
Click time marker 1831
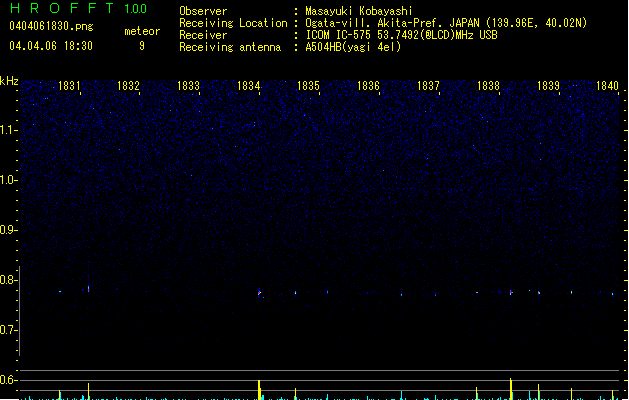(69, 86)
